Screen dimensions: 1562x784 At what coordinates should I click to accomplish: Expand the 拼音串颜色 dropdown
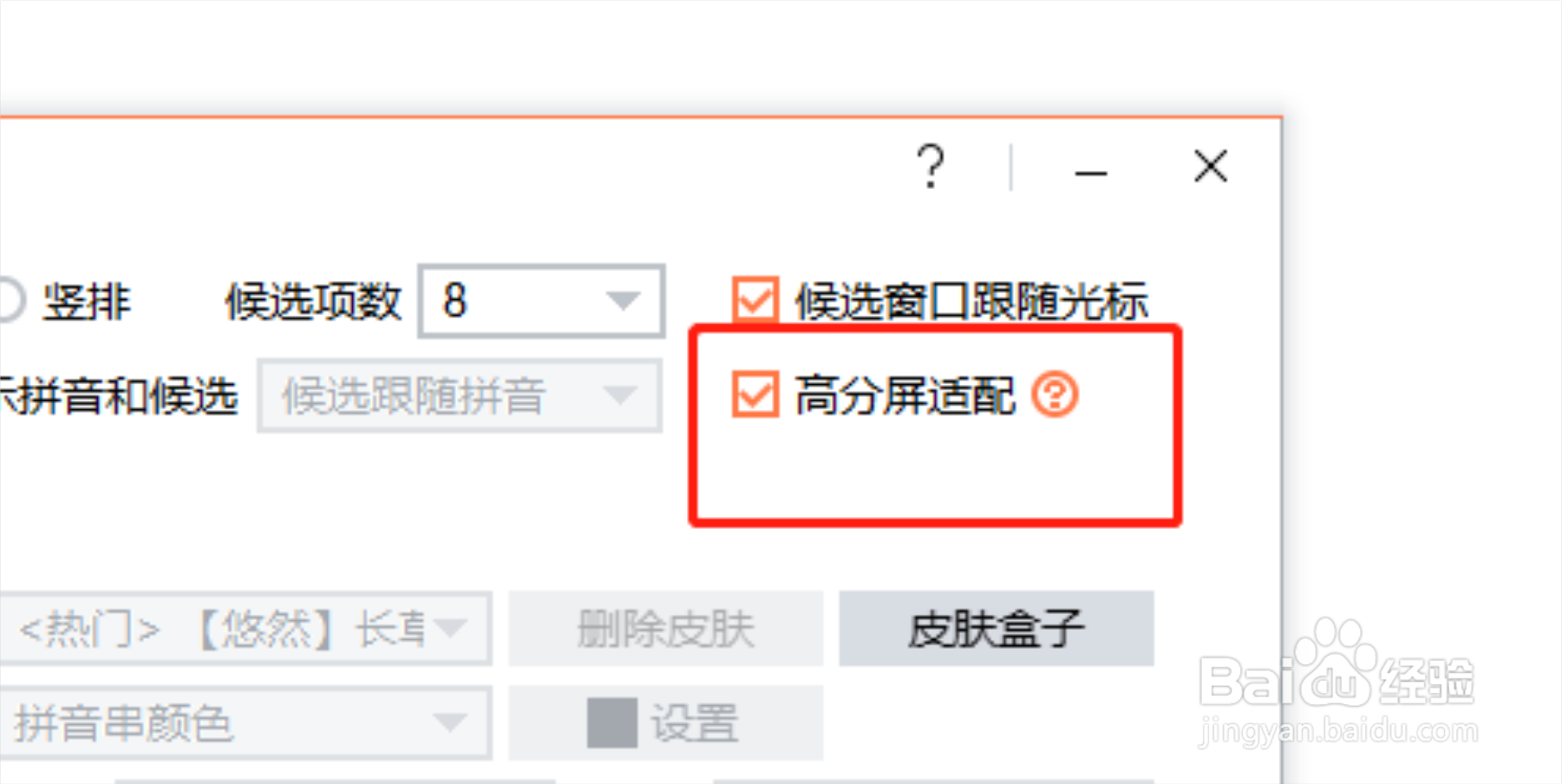coord(246,722)
